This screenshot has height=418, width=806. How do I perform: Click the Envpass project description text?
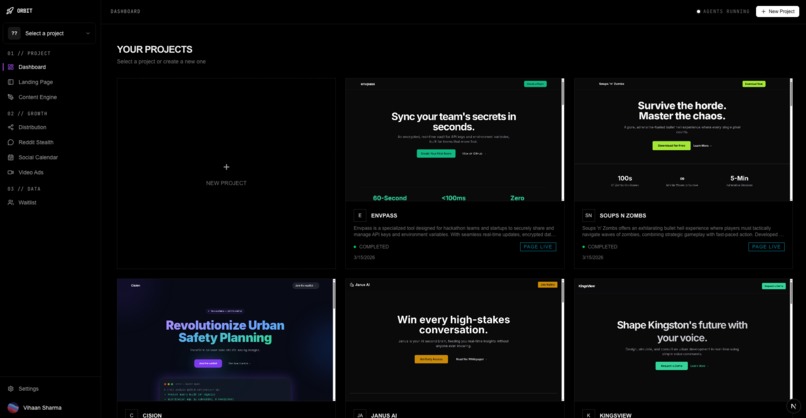pyautogui.click(x=454, y=231)
